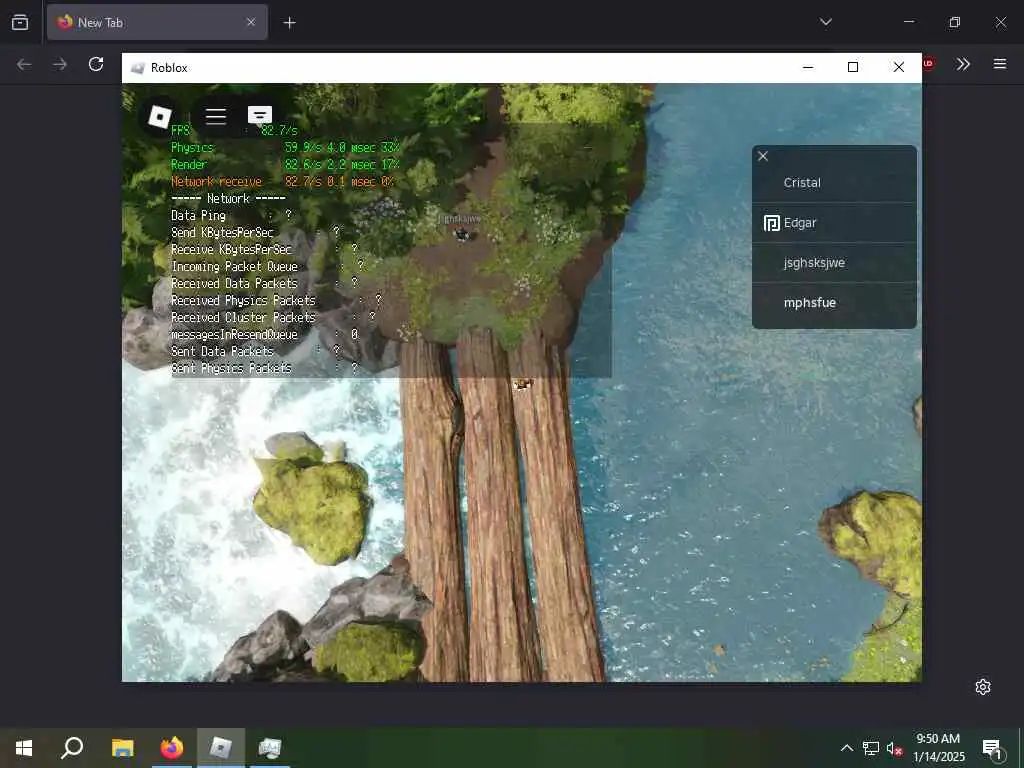Click the Receive KBytesPerSec stat line
This screenshot has width=1024, height=768.
[x=264, y=249]
